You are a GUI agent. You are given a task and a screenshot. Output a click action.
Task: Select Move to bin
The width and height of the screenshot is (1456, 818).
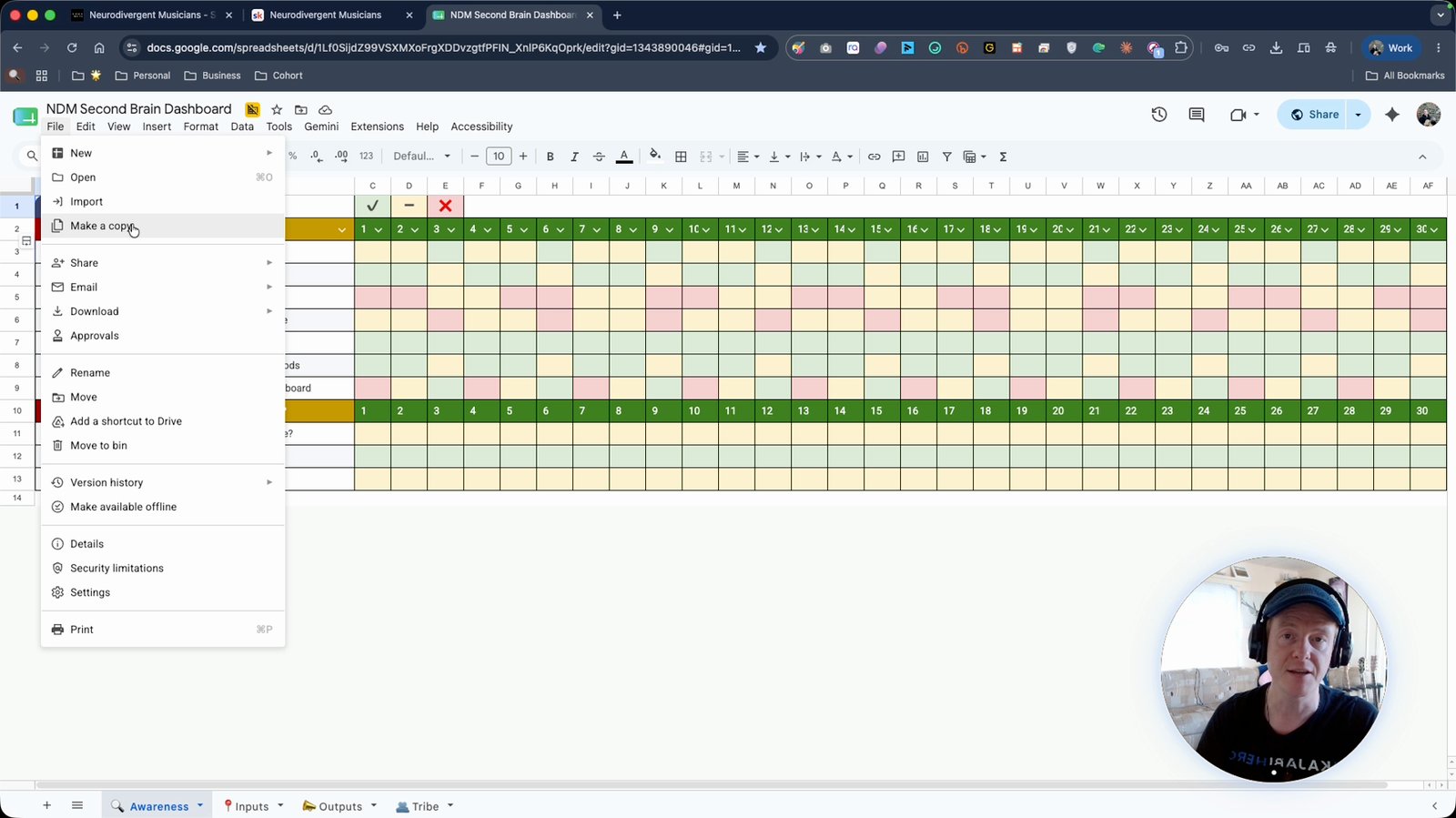tap(163, 446)
